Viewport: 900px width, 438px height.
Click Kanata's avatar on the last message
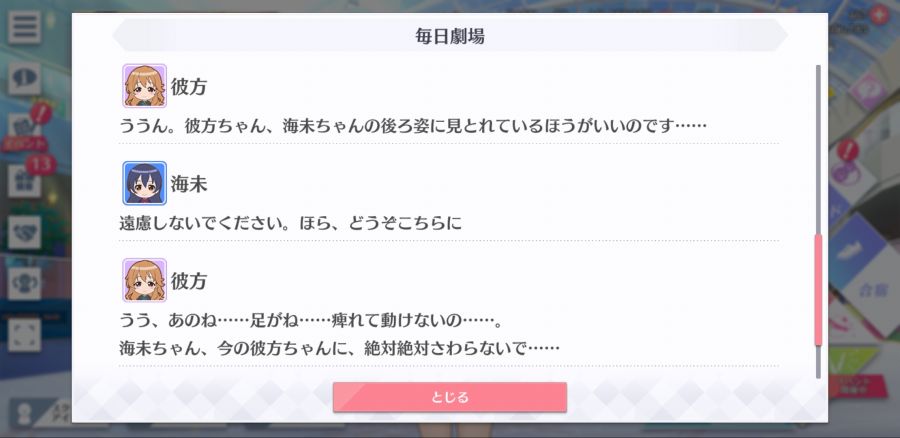tap(144, 280)
